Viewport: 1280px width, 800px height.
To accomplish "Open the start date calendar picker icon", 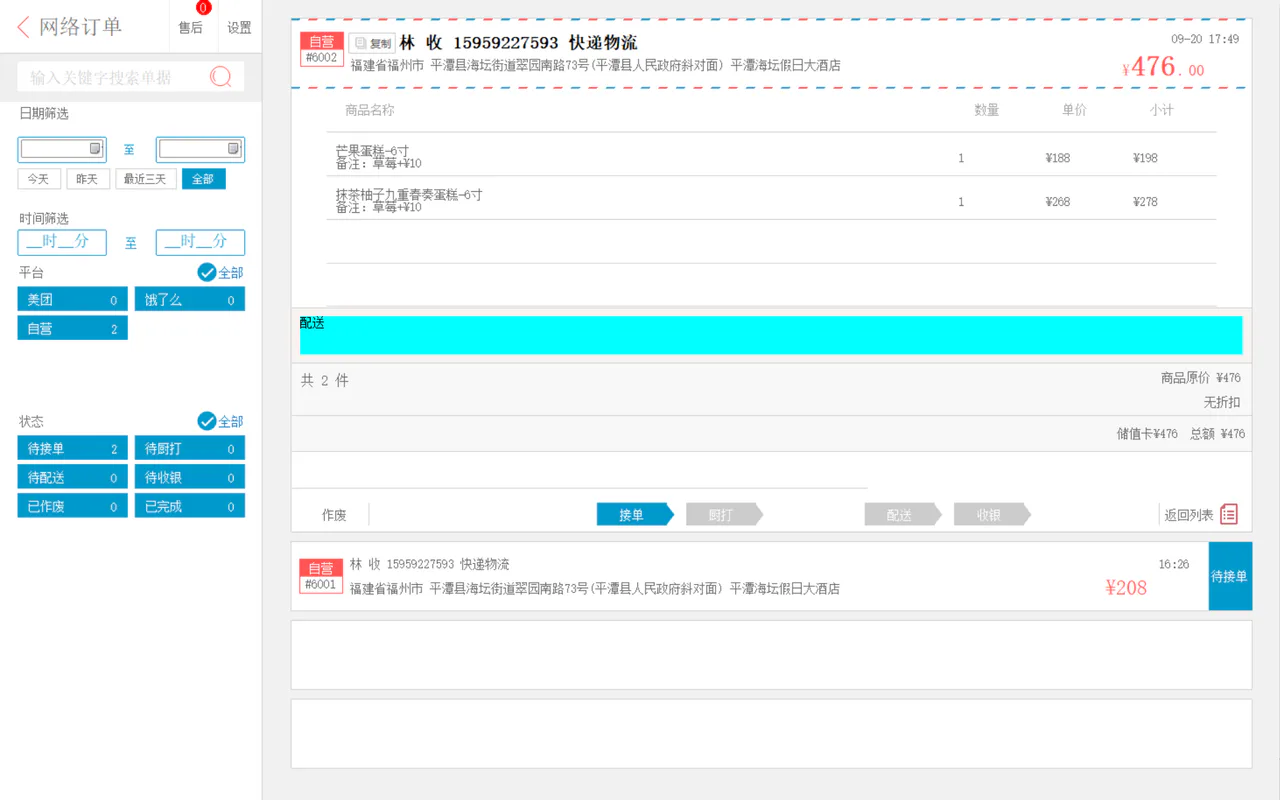I will (x=96, y=149).
